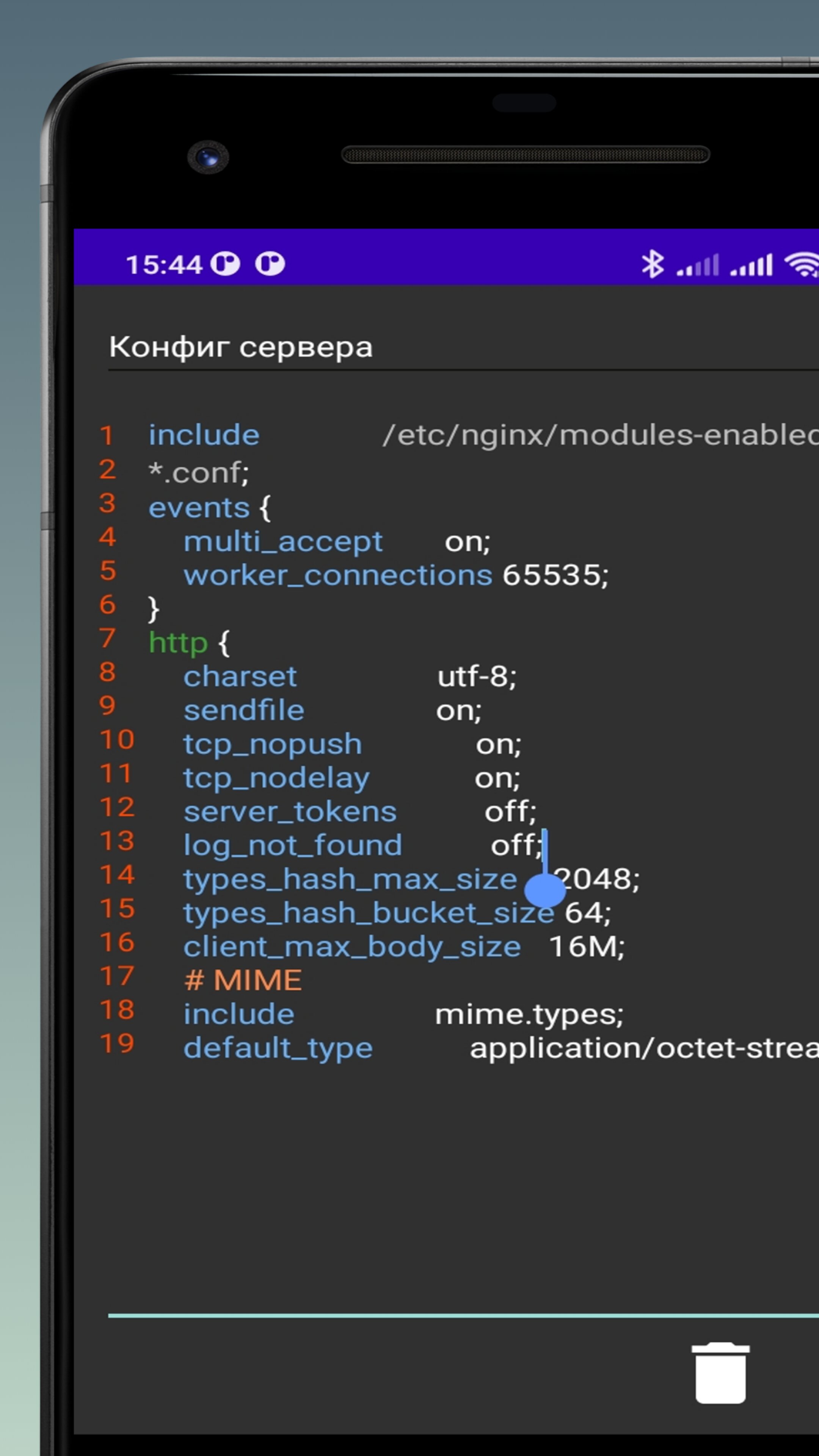819x1456 pixels.
Task: Tap the "log_not_found" directive
Action: [x=293, y=846]
